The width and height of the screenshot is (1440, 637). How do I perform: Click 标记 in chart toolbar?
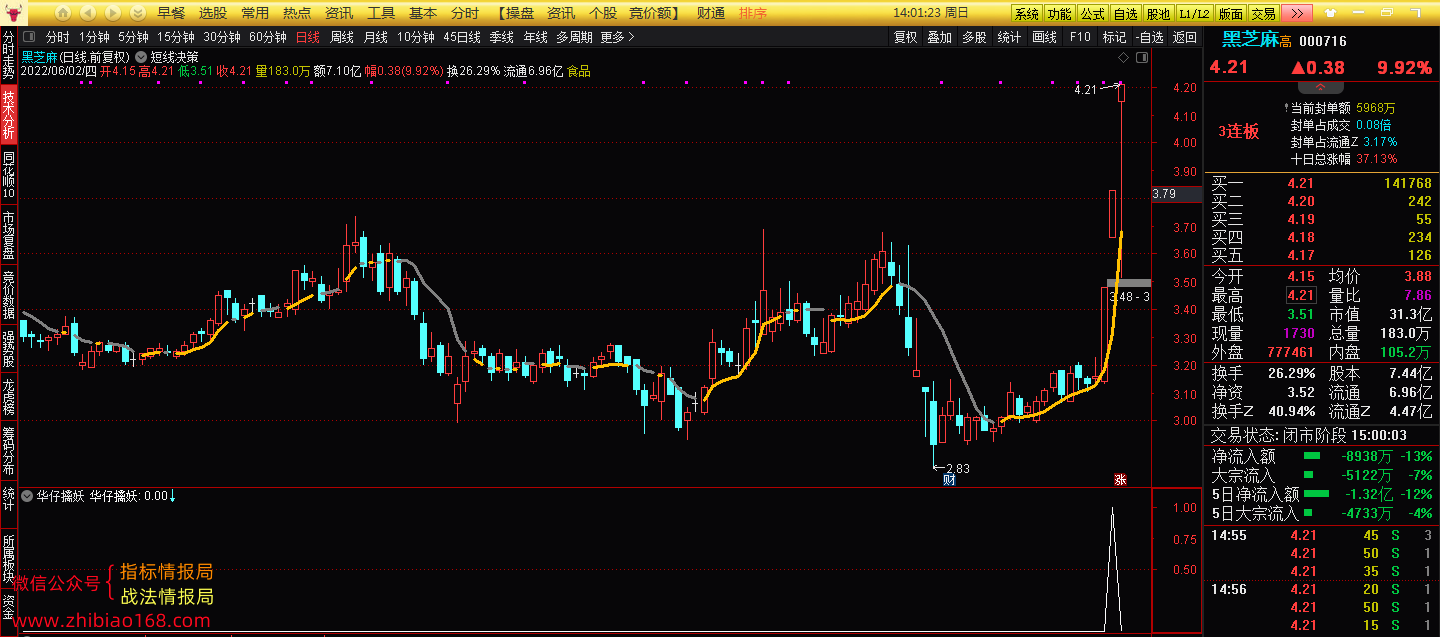tap(1114, 37)
